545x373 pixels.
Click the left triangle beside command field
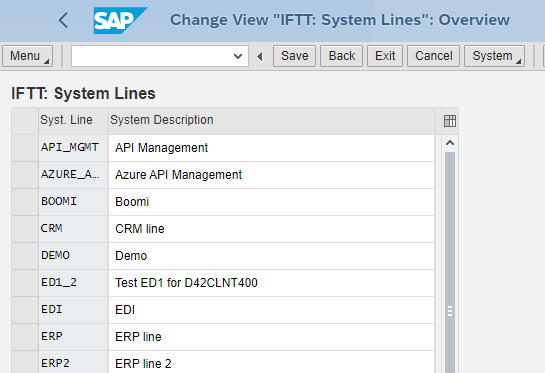click(260, 56)
